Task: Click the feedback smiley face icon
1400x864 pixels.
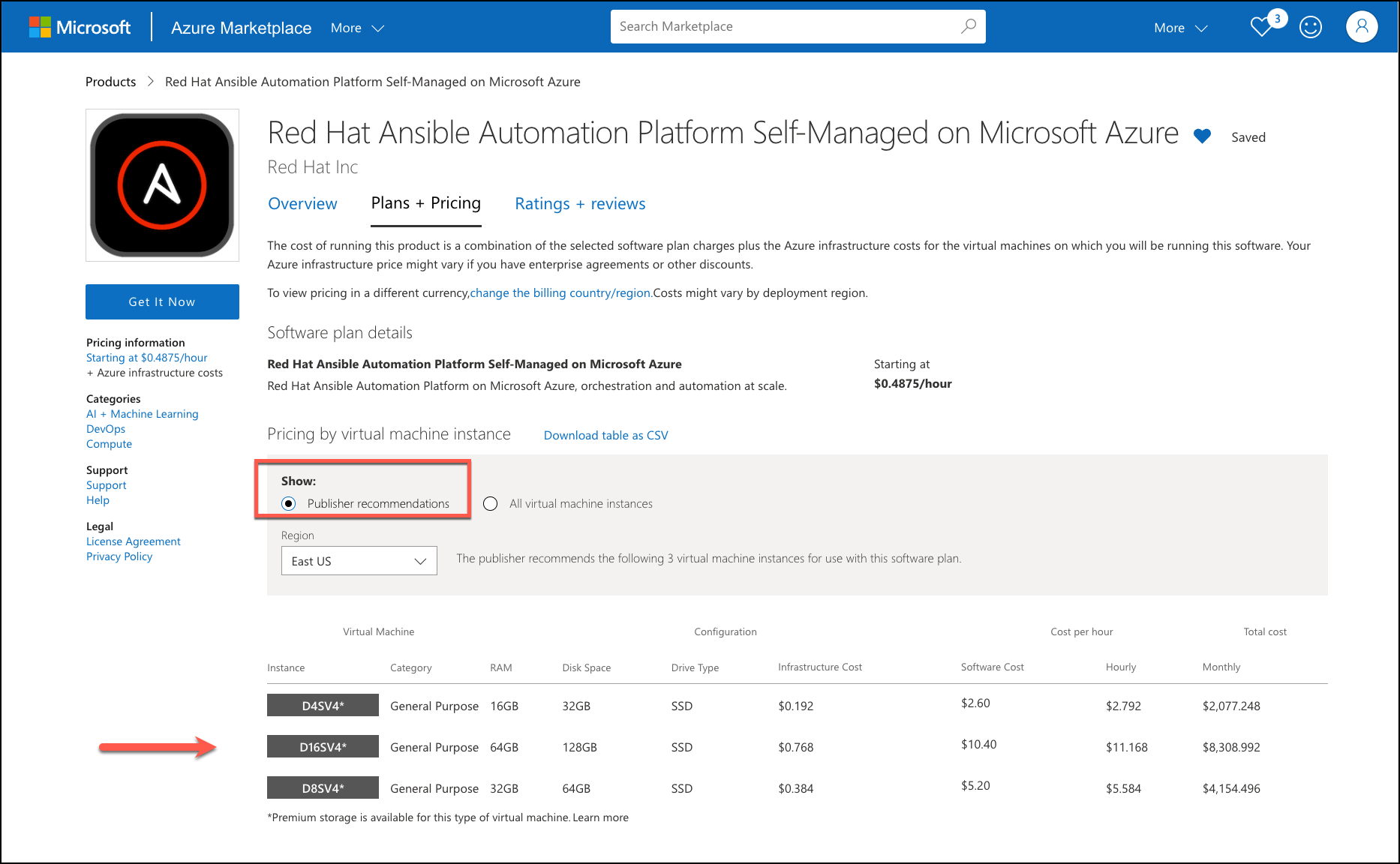Action: point(1310,28)
